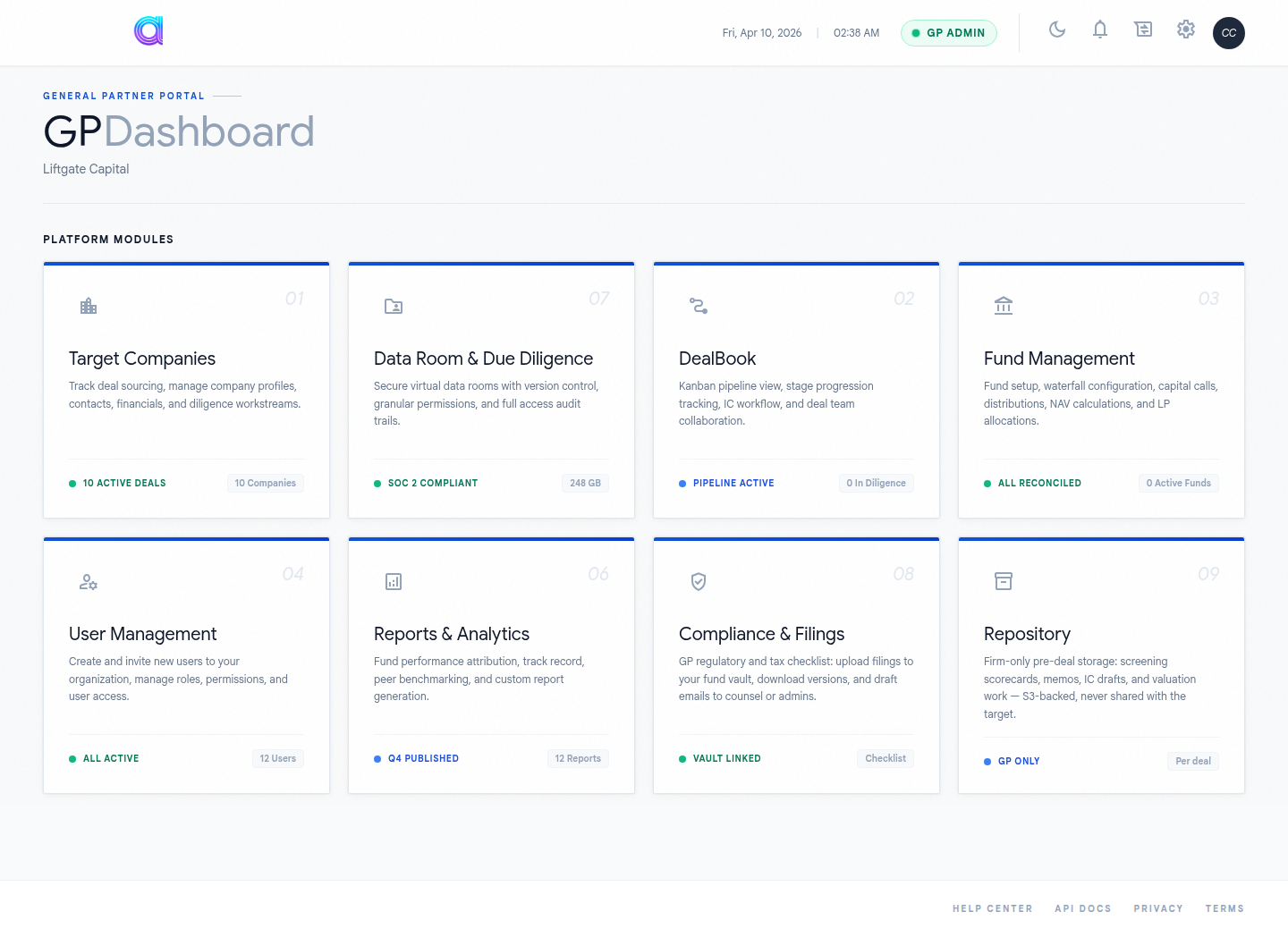The width and height of the screenshot is (1288, 937).
Task: Click the app logo in the header
Action: tap(148, 31)
